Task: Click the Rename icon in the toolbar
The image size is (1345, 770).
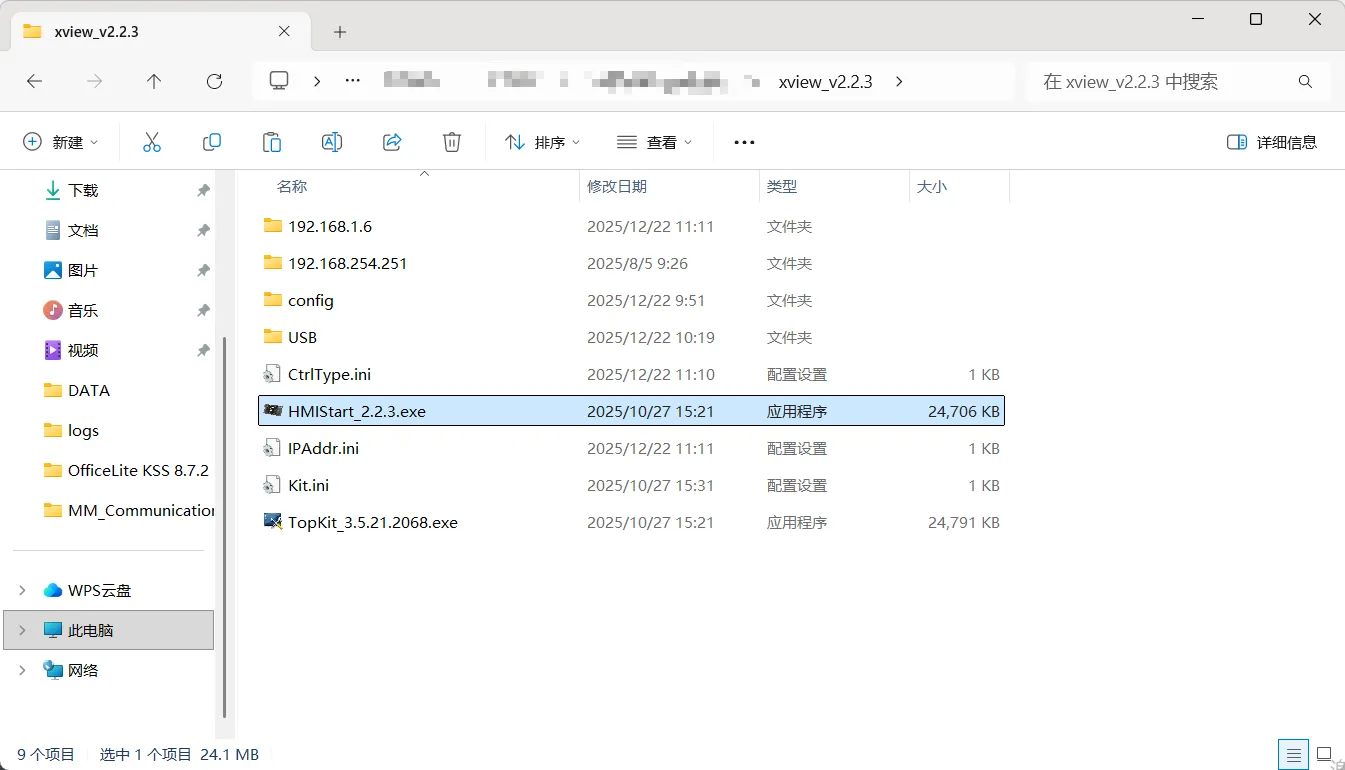Action: pos(332,141)
